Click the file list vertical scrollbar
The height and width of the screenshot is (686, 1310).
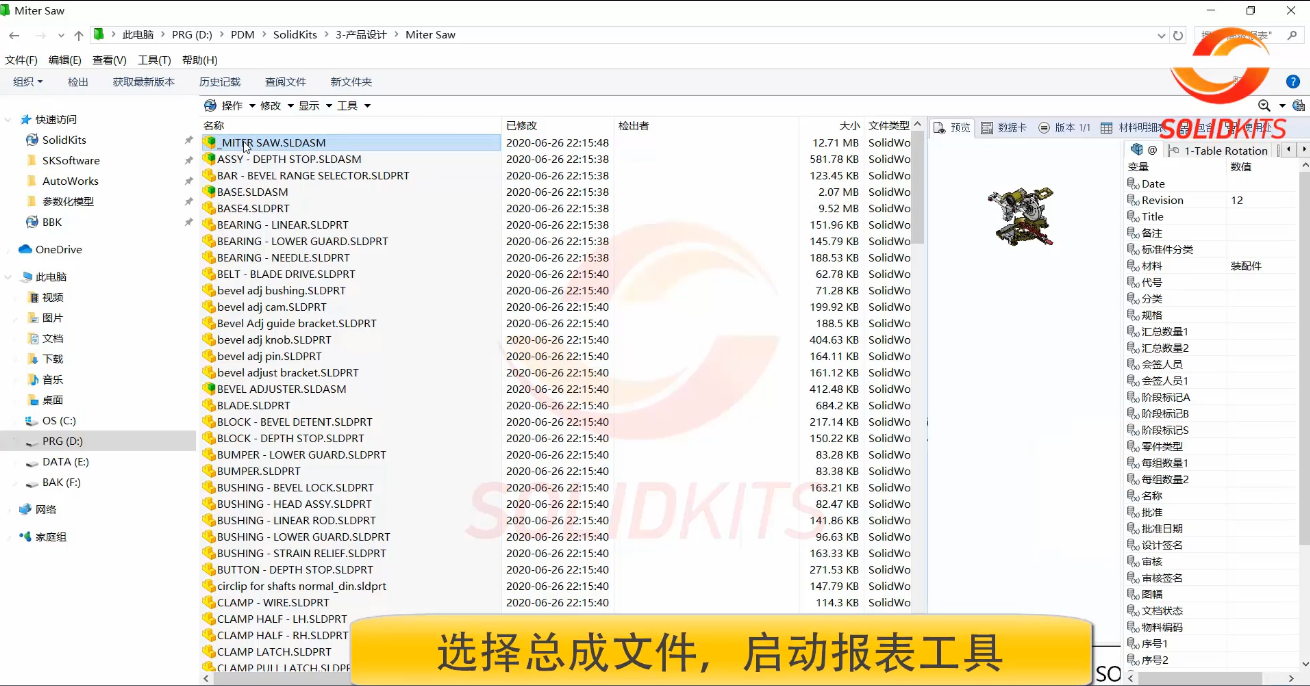[917, 190]
